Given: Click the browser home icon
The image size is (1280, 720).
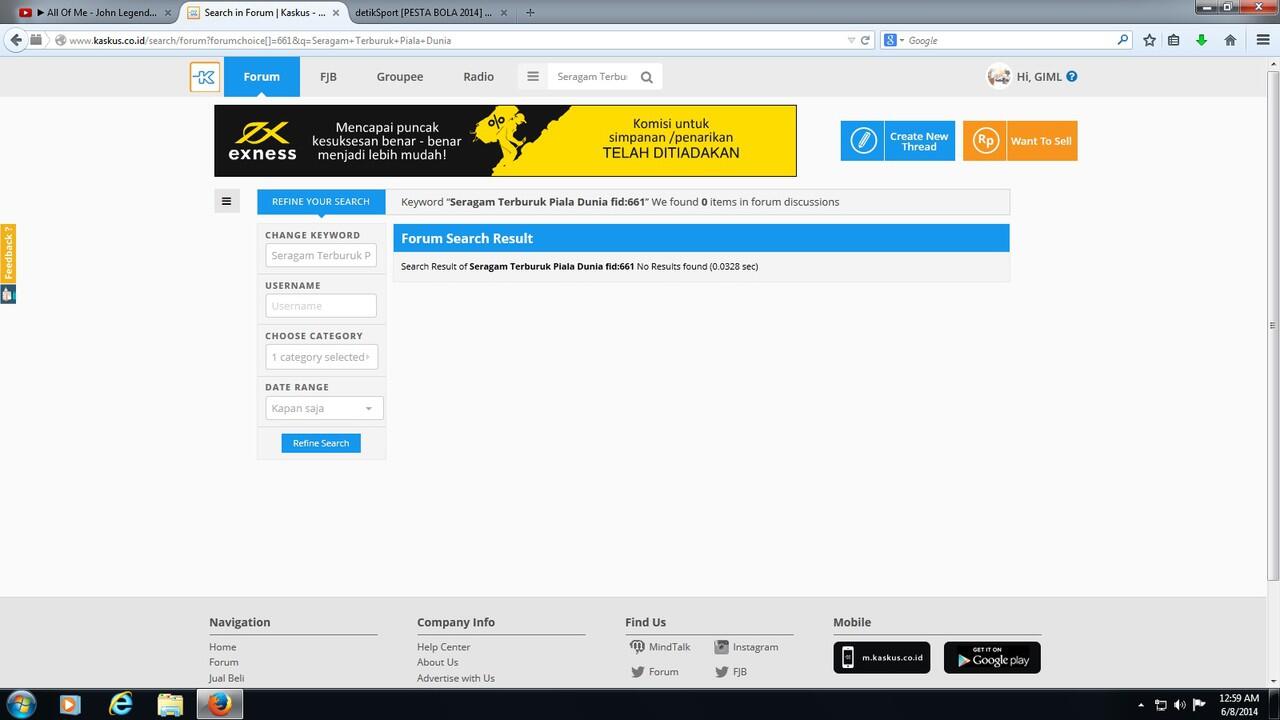Looking at the screenshot, I should (x=1231, y=41).
